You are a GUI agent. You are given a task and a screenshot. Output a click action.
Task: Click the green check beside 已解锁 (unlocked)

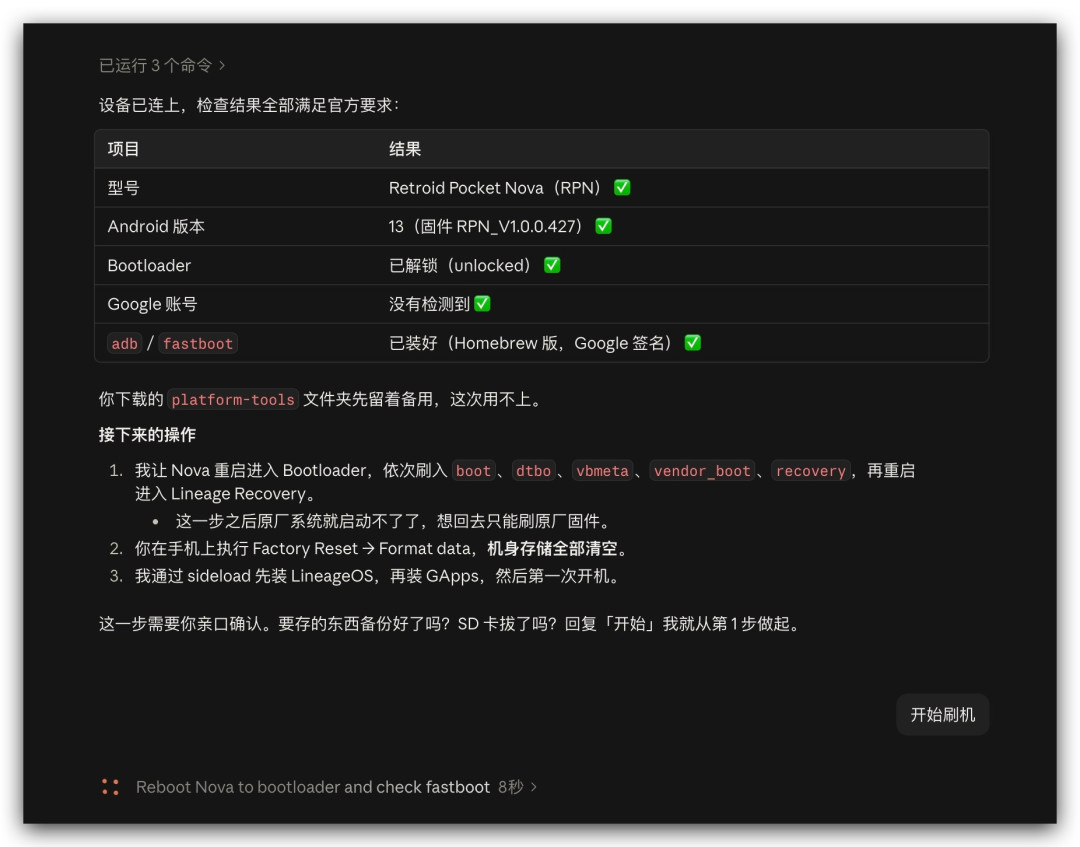552,265
